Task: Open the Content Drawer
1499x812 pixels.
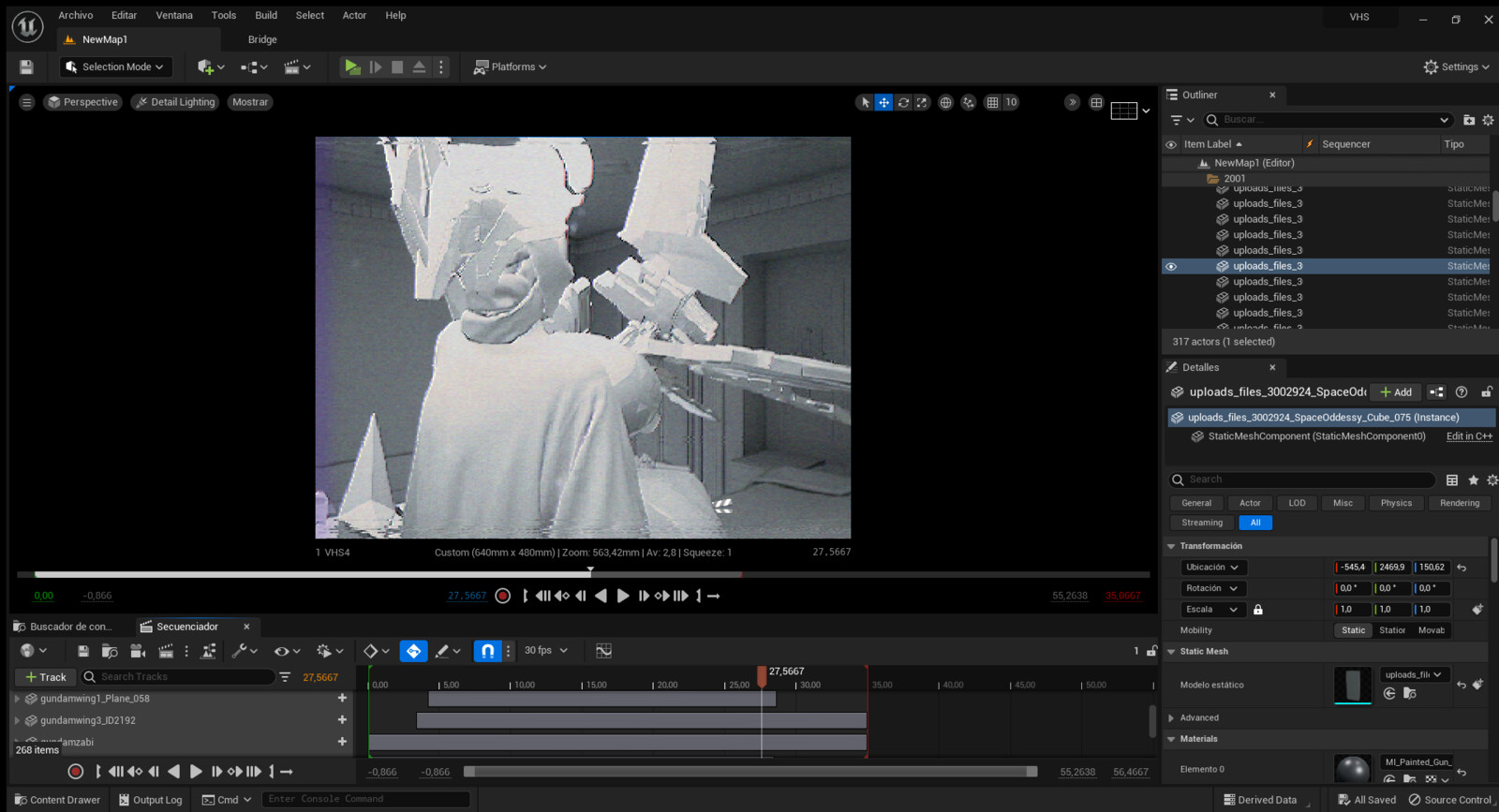Action: (x=57, y=800)
